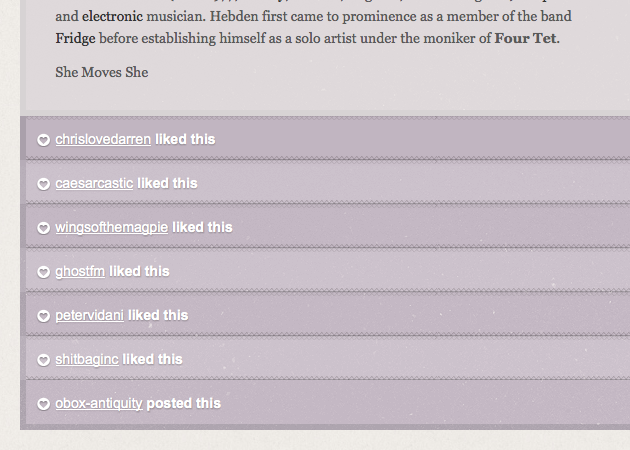Image resolution: width=630 pixels, height=450 pixels.
Task: Click the bold "Four Tet" text
Action: 526,38
